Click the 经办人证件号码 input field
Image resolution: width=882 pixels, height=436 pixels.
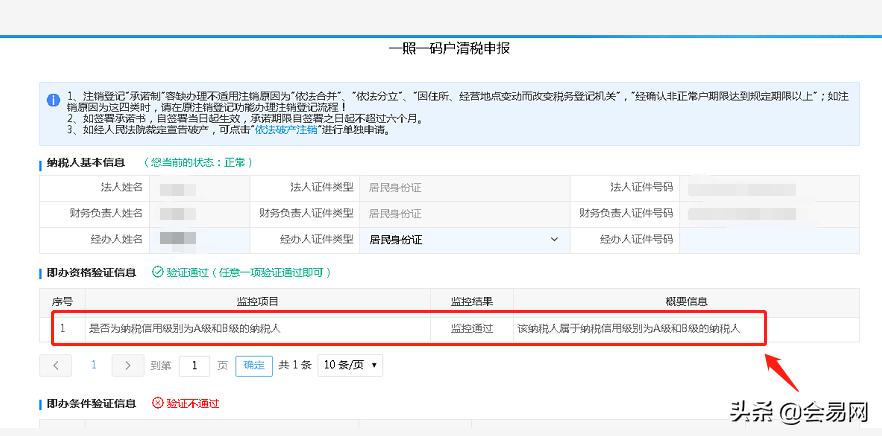(x=769, y=240)
